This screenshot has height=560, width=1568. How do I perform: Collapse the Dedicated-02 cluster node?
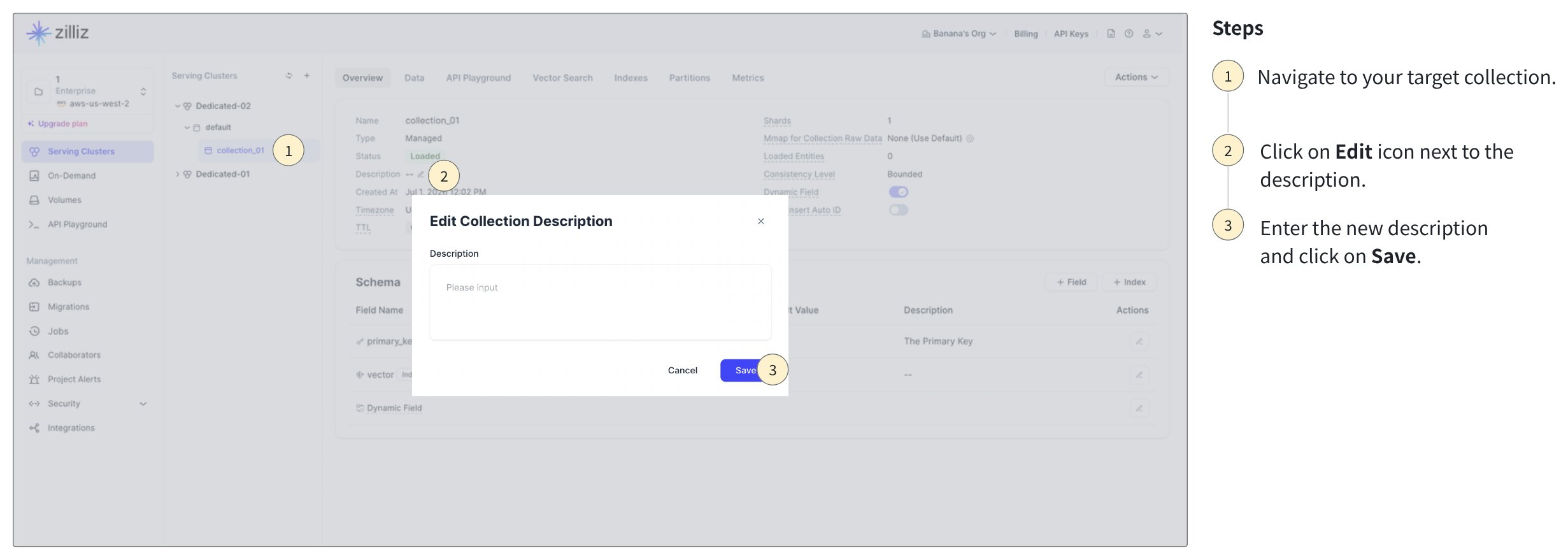point(178,106)
